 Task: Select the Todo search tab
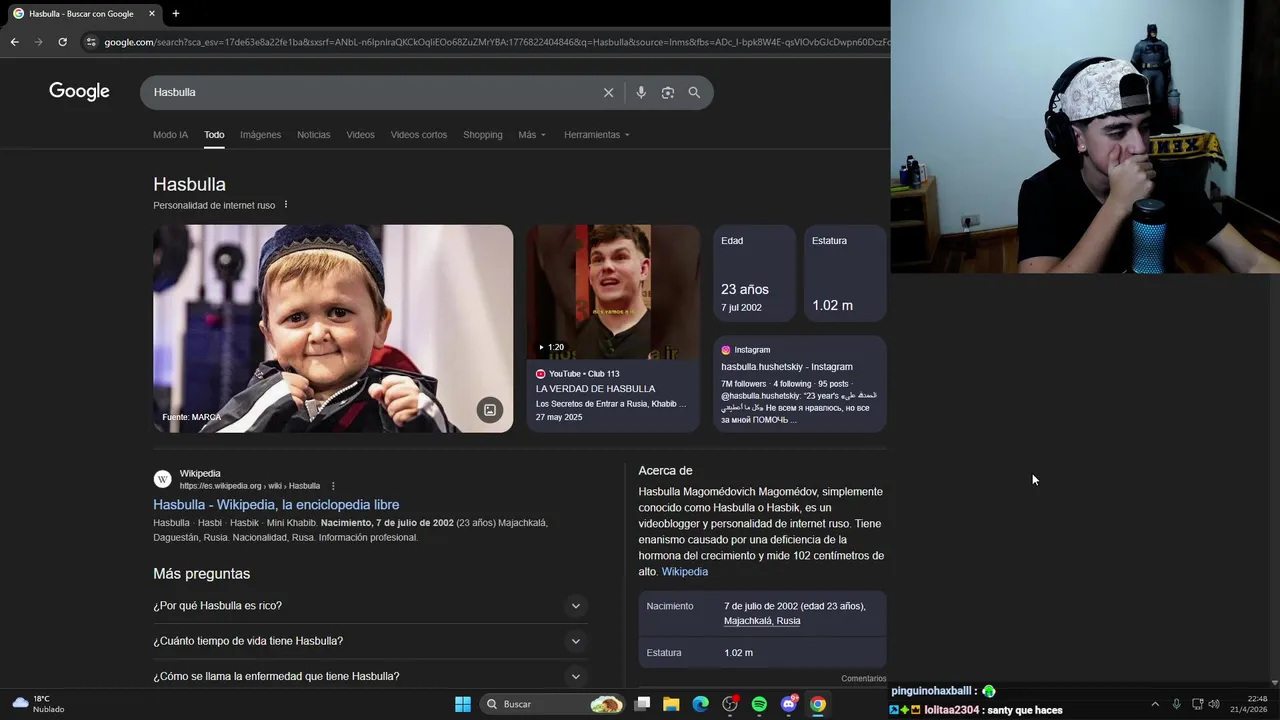pyautogui.click(x=214, y=135)
